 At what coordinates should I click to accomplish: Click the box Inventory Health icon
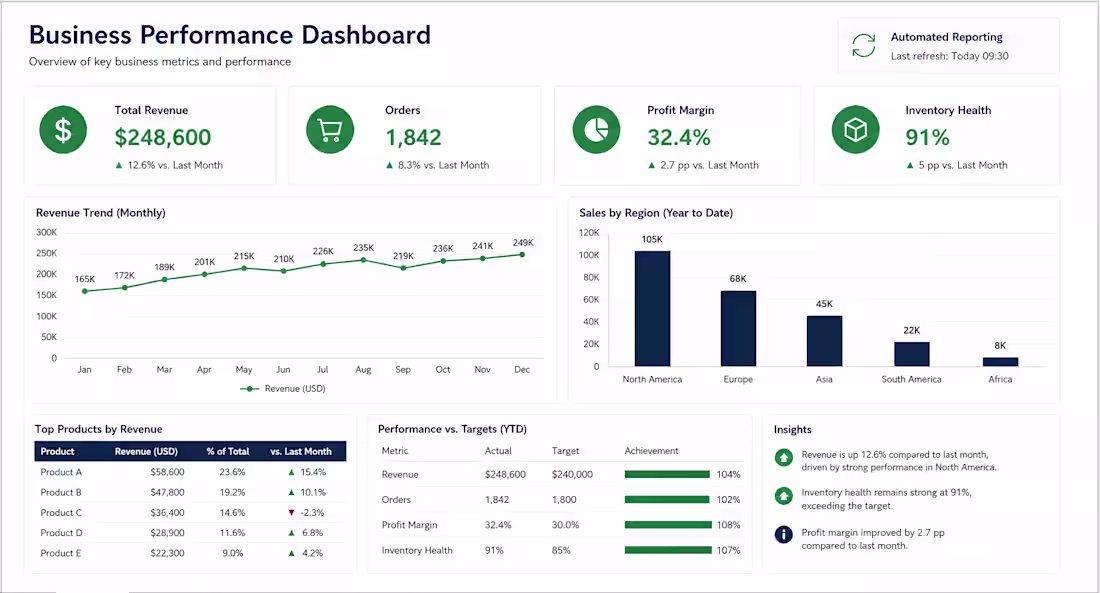[855, 130]
